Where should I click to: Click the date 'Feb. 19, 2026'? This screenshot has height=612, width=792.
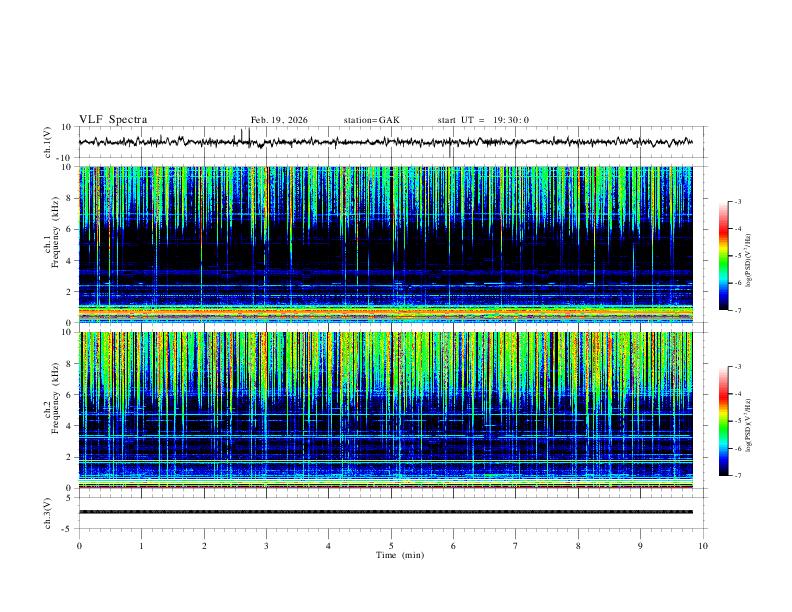pyautogui.click(x=279, y=120)
